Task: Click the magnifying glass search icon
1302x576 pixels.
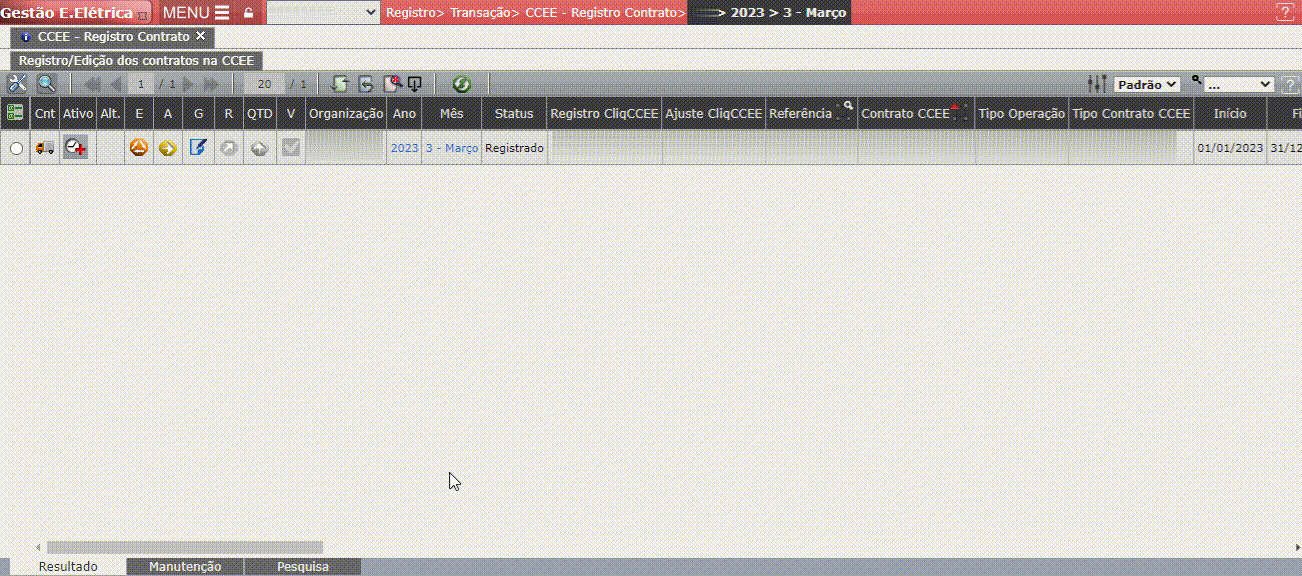Action: point(46,84)
